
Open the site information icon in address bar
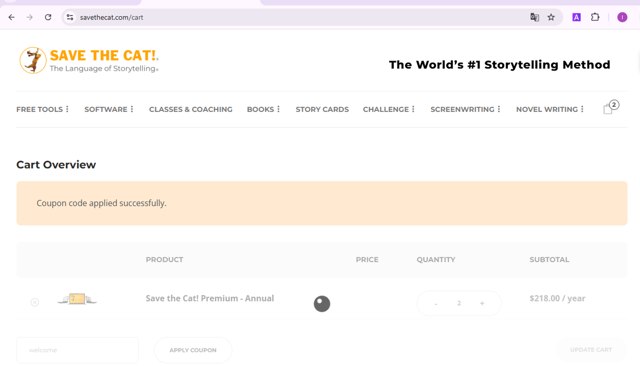[70, 17]
